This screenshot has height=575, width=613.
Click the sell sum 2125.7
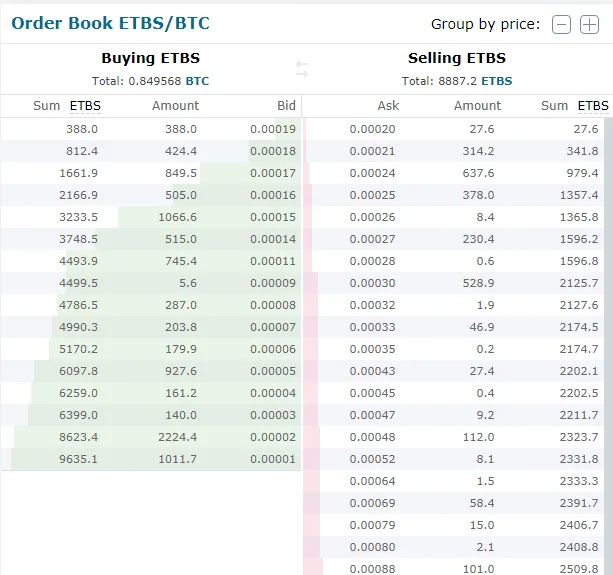point(579,283)
